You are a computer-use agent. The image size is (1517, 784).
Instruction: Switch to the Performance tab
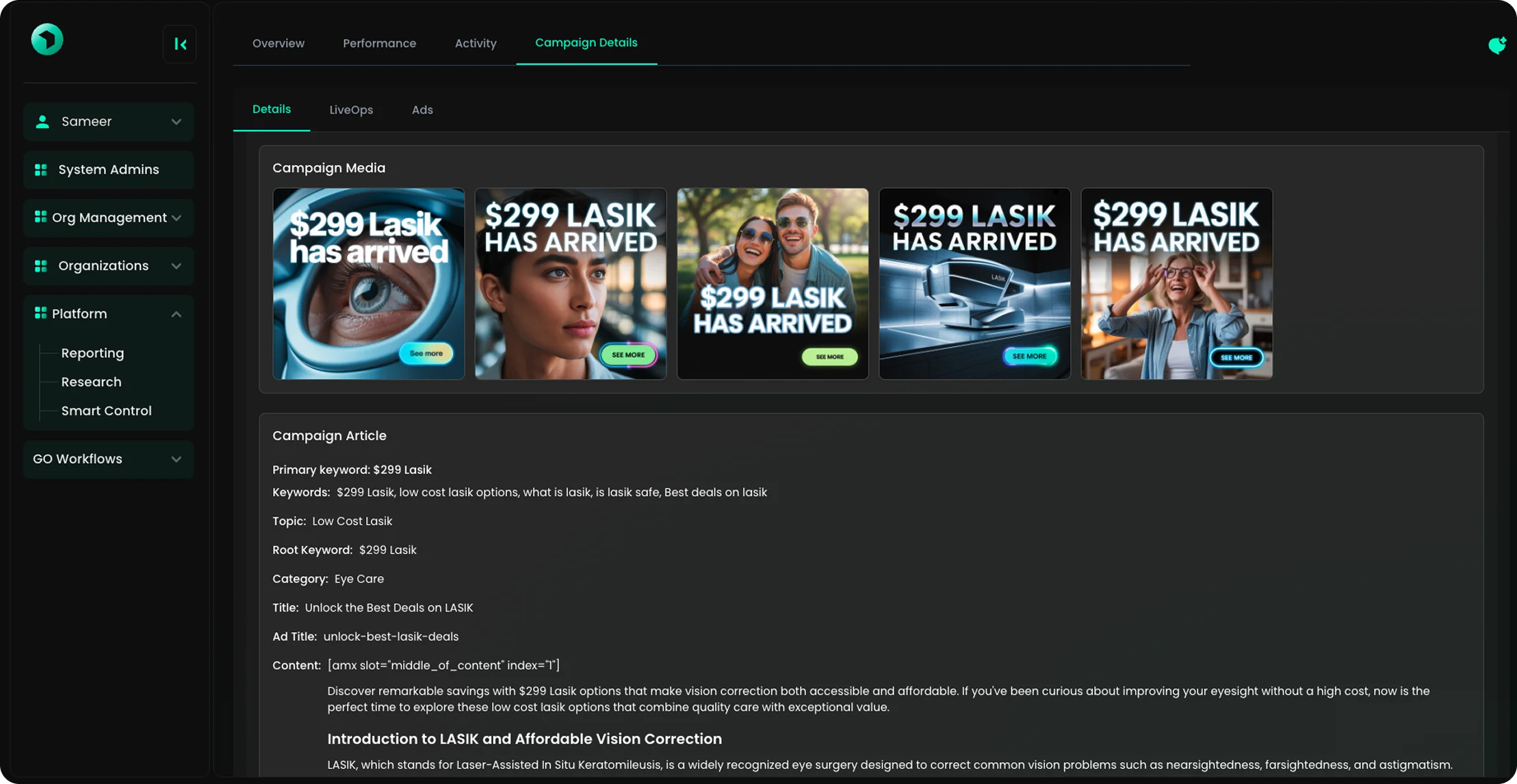click(379, 43)
